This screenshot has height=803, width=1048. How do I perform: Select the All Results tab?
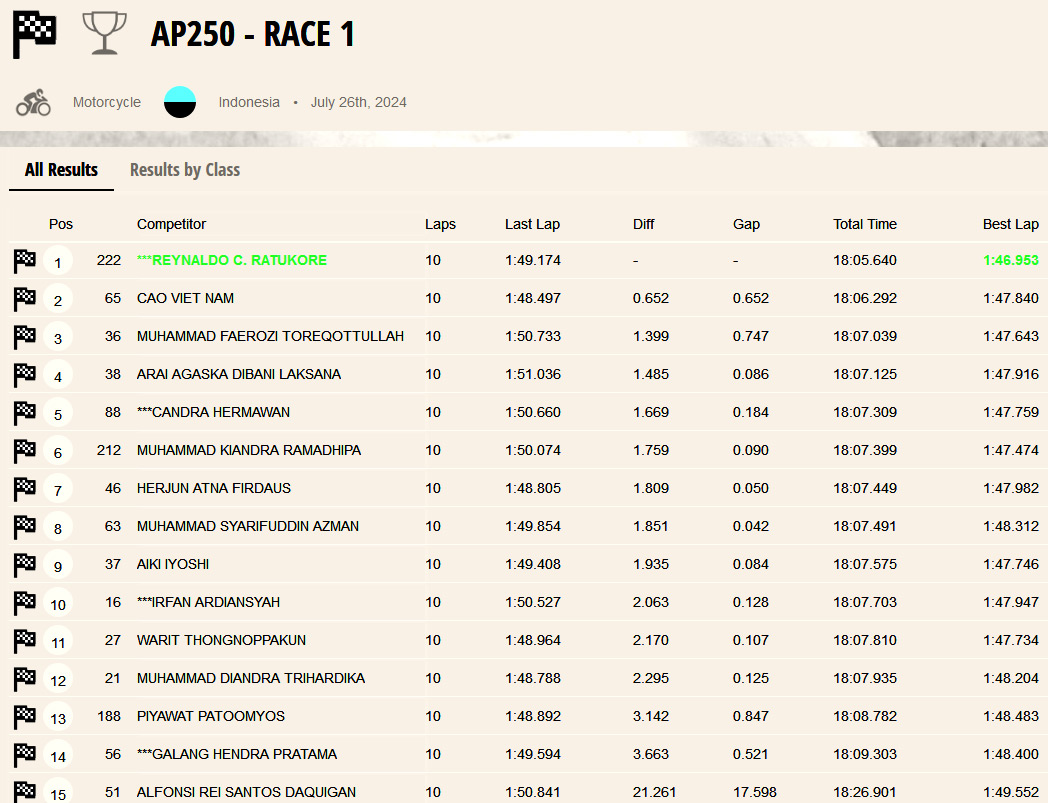(x=61, y=170)
